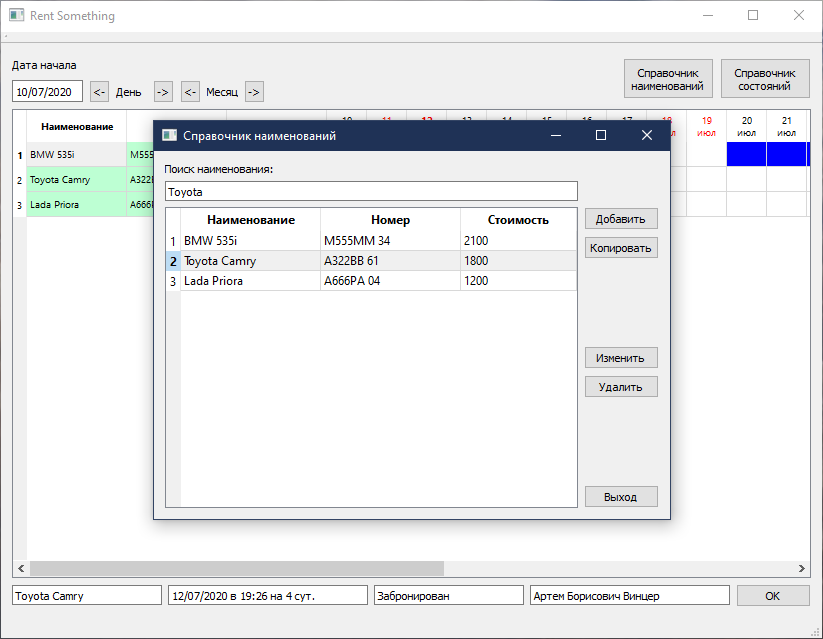Click the Rent Something title bar app icon

(17, 15)
